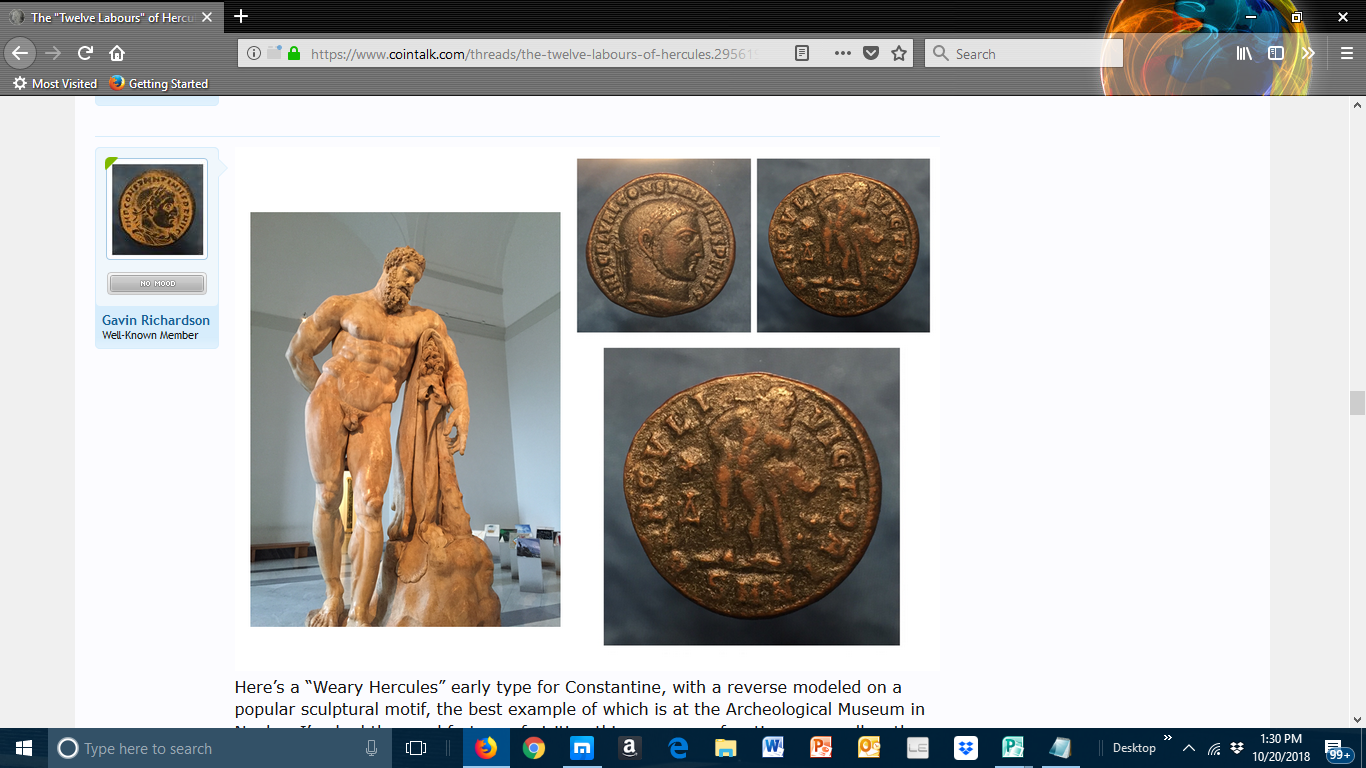Open page actions three-dot menu
Viewport: 1366px width, 768px height.
tap(842, 54)
